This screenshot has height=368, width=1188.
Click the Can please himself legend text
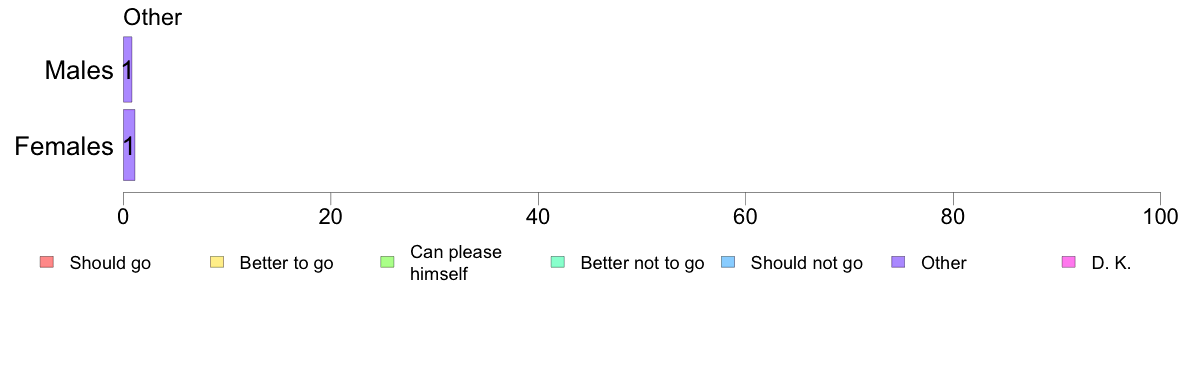tap(455, 263)
